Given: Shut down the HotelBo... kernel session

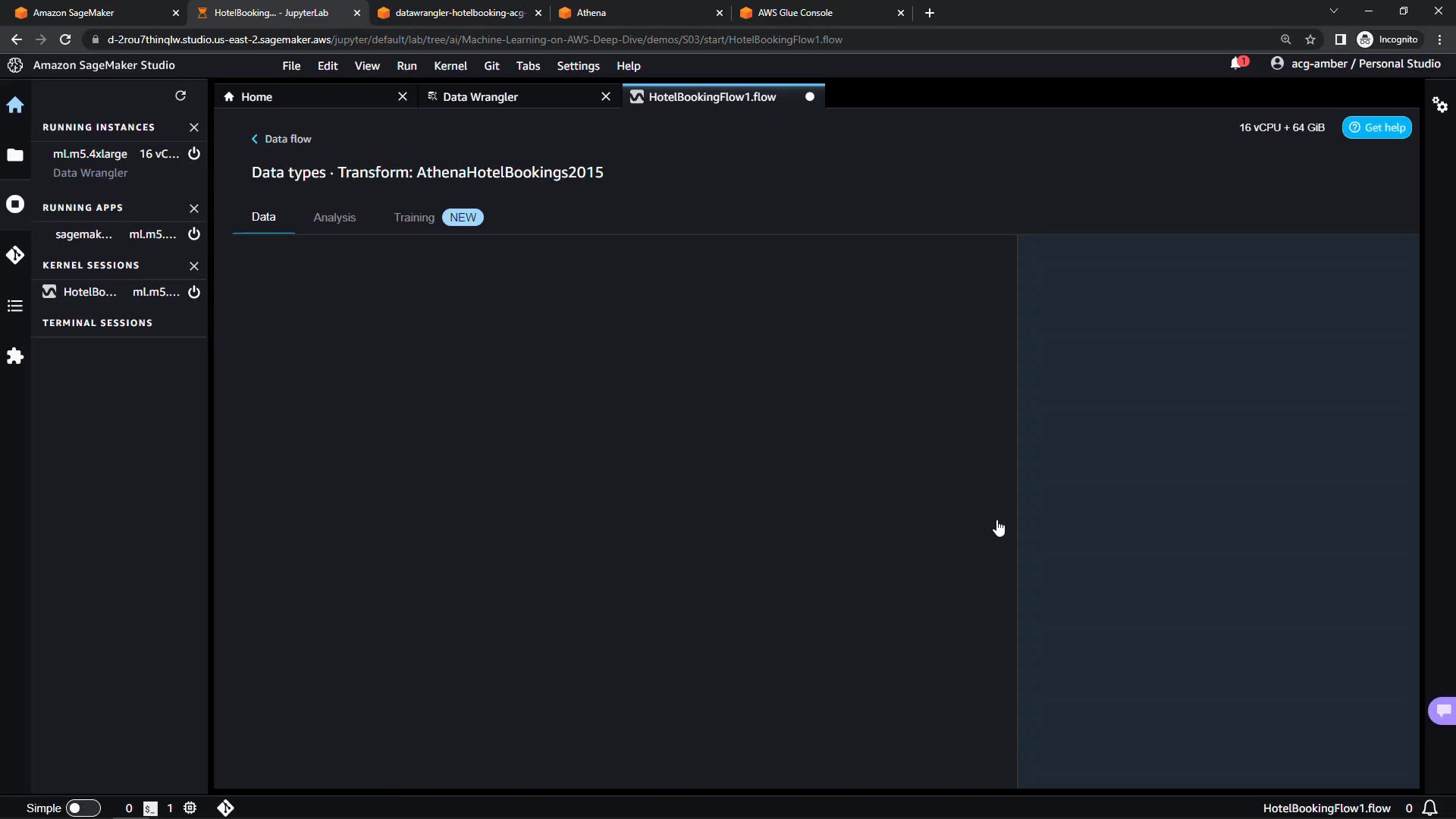Looking at the screenshot, I should (194, 292).
